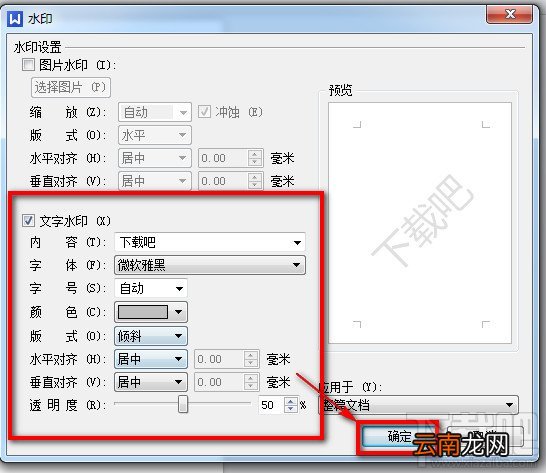Viewport: 546px width, 473px height.
Task: Open the text watermark 版式 dropdown 倾斜
Action: point(150,336)
